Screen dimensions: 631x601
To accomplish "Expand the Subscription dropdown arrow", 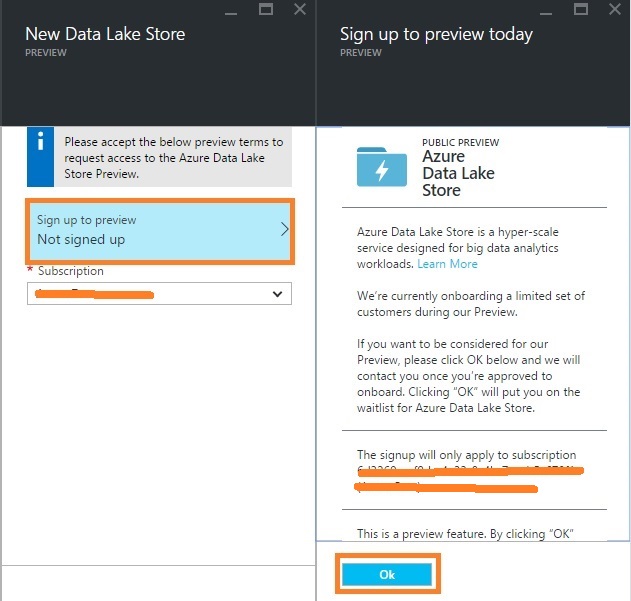I will pyautogui.click(x=277, y=294).
